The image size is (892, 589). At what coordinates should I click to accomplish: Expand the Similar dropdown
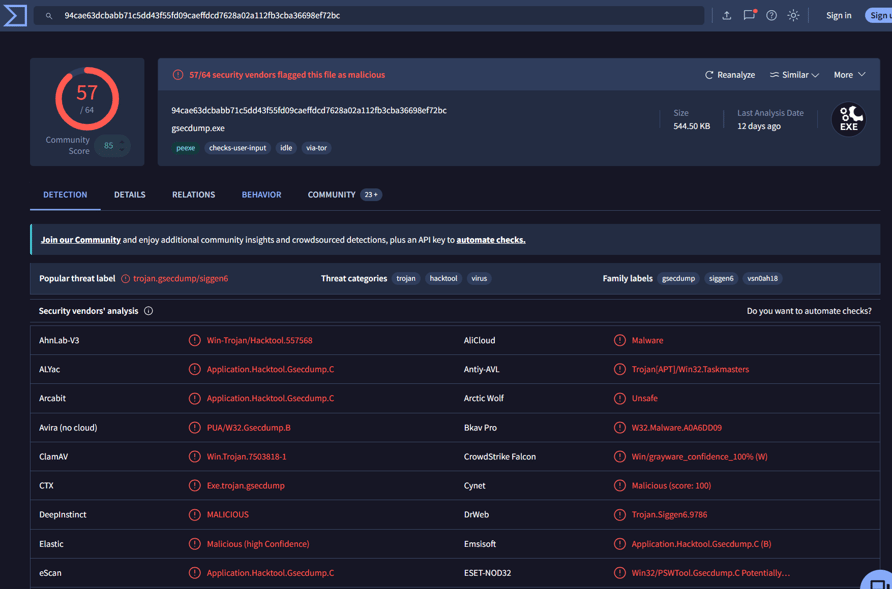(x=794, y=75)
